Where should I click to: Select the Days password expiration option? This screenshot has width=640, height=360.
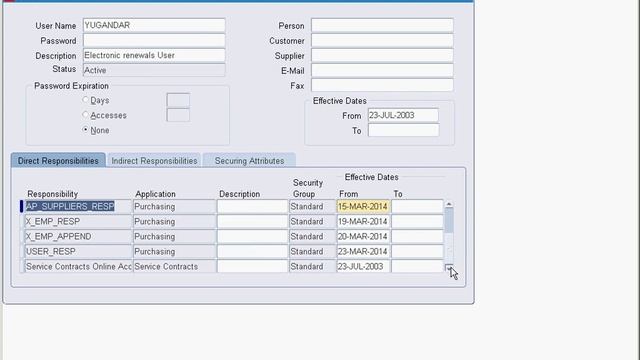point(85,100)
